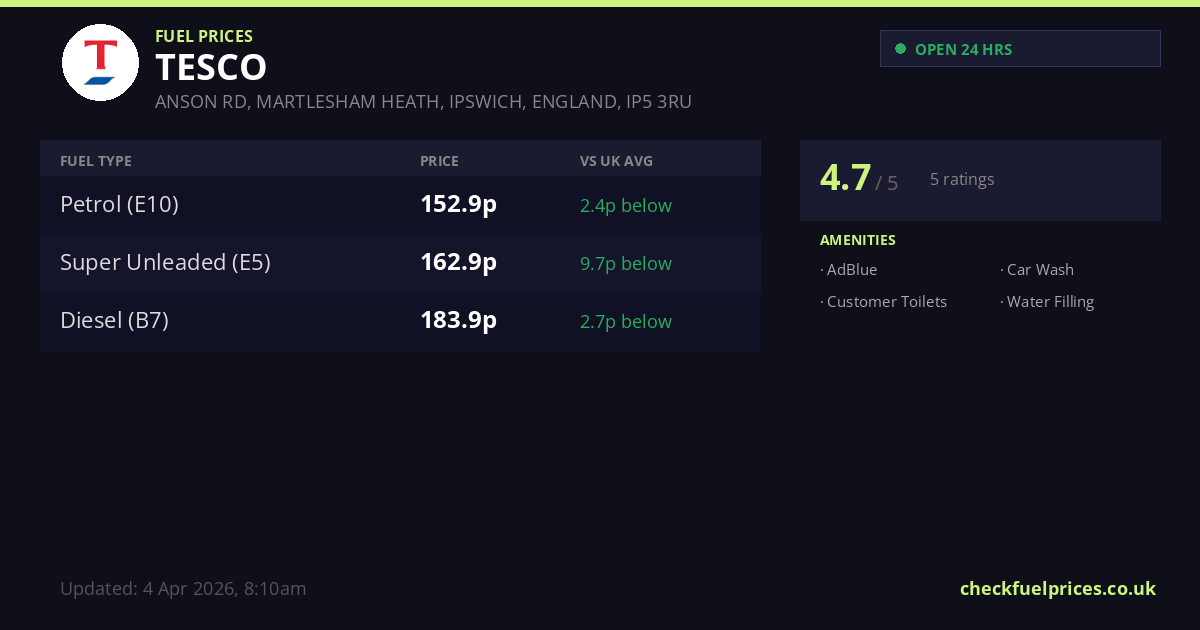Screen dimensions: 1200x630
Task: Toggle the OPEN 24 HRS status badge
Action: (x=1020, y=48)
